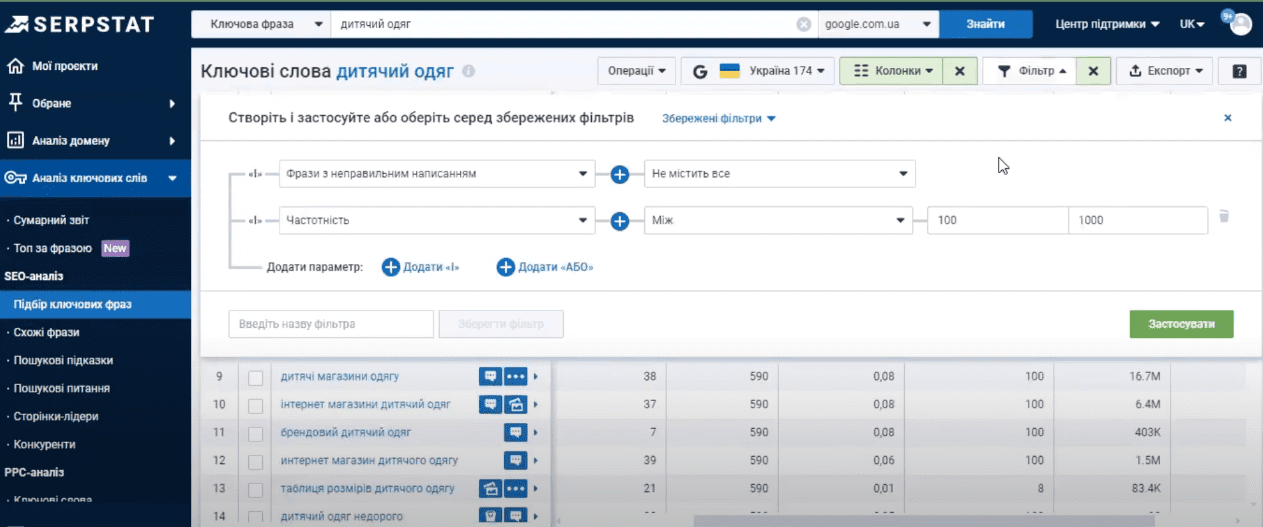
Task: Collapse Аналіз ключових слів section
Action: [x=95, y=178]
